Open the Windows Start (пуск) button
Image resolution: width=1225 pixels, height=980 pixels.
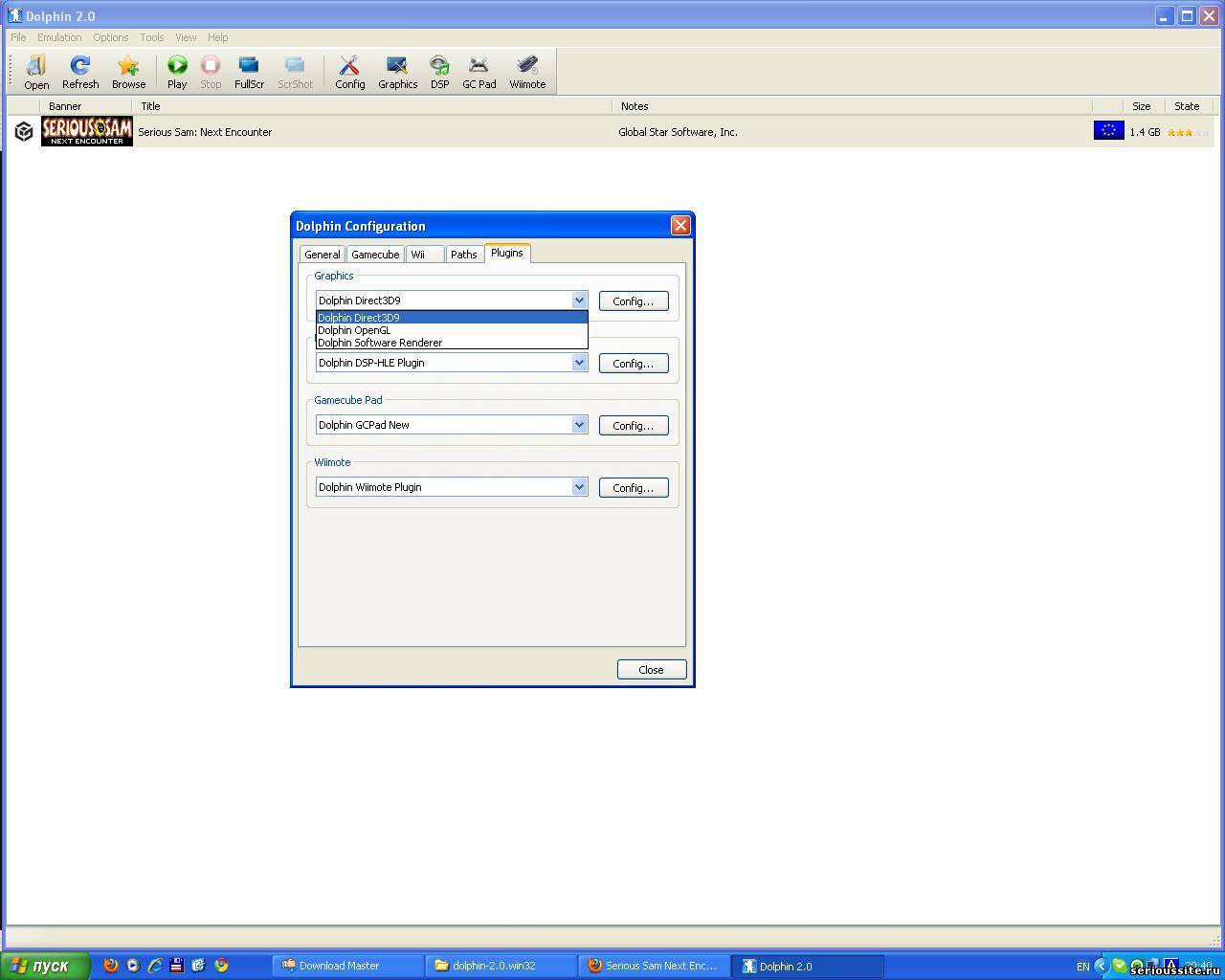tap(45, 966)
